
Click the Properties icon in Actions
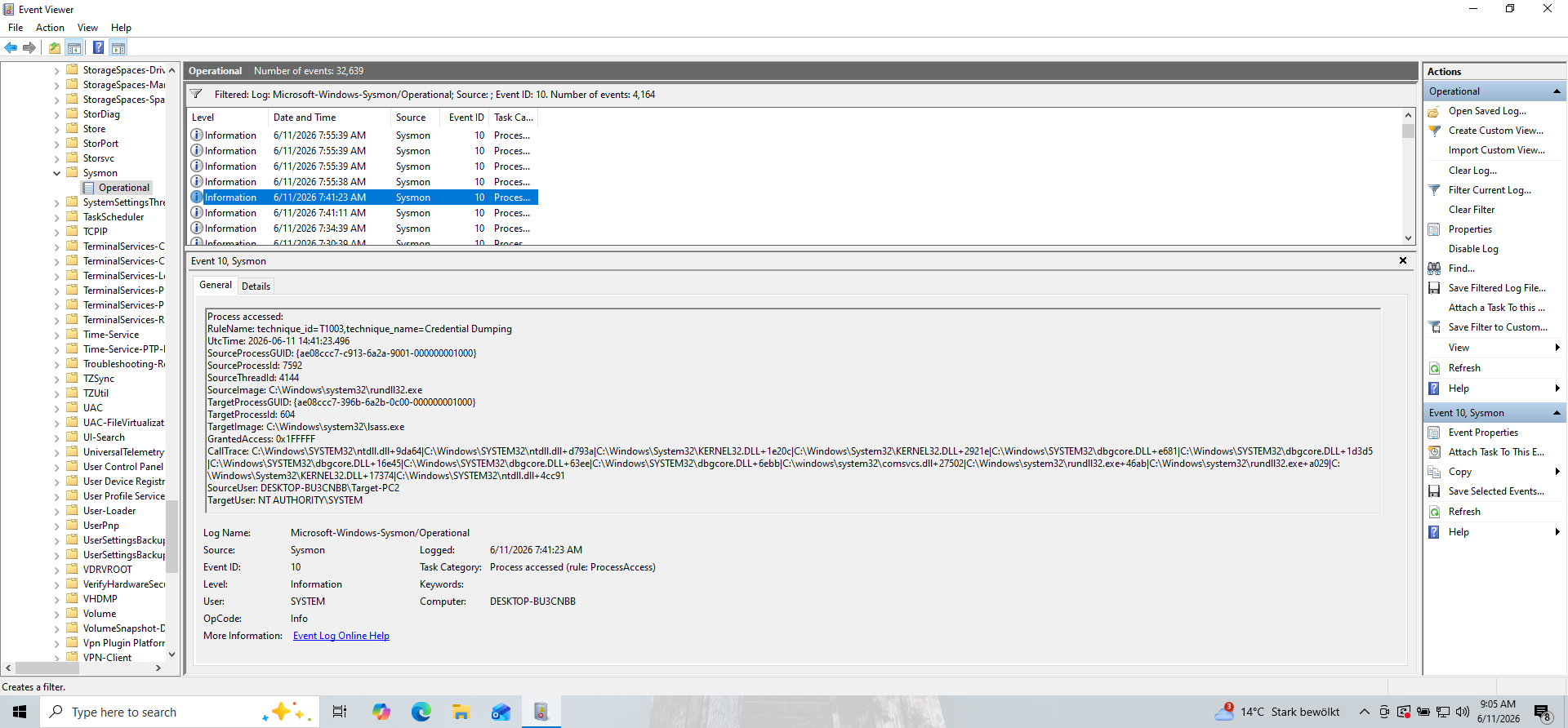(1434, 229)
